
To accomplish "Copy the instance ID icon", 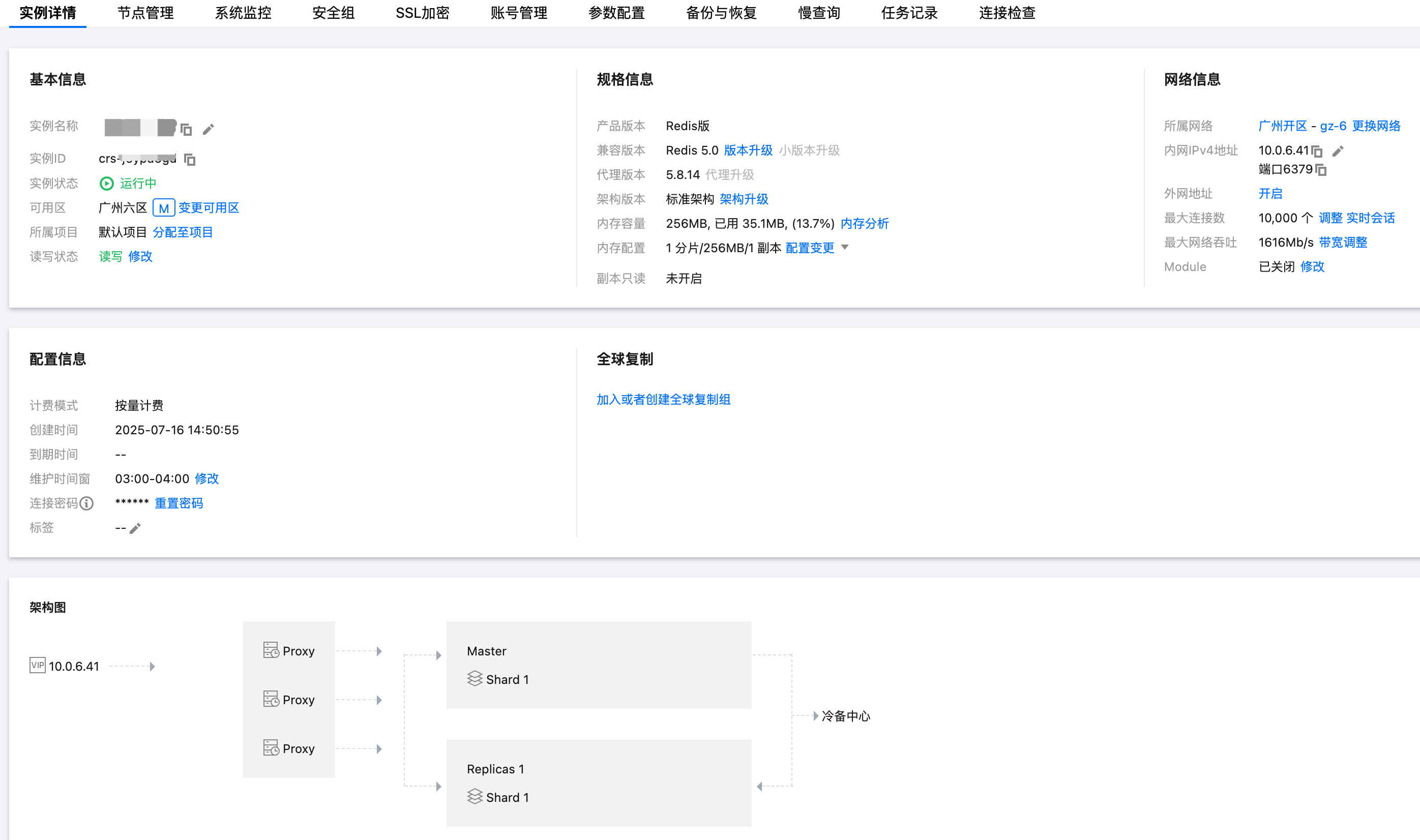I will (190, 160).
